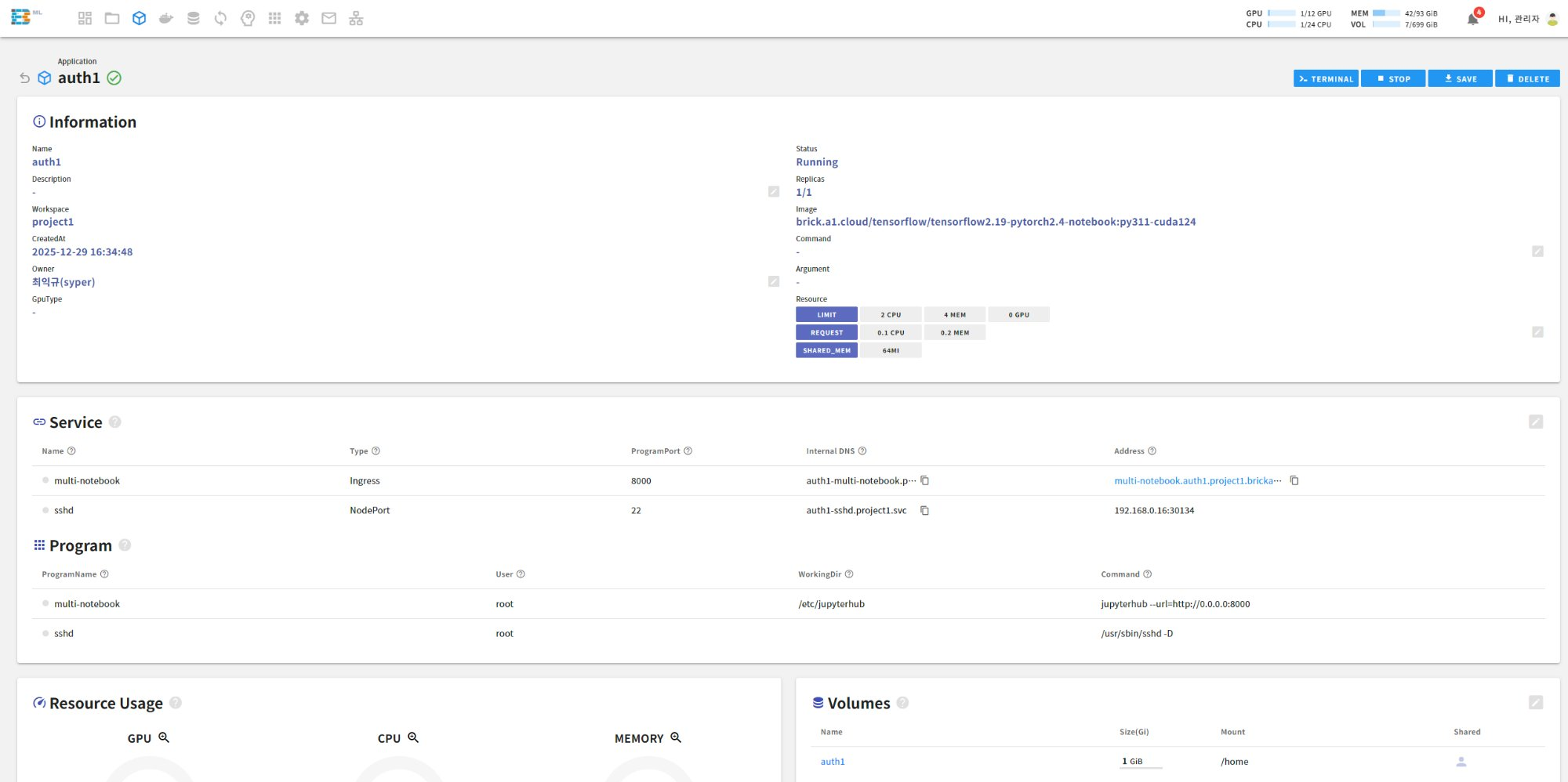Copy the auth1-sshd.project1.svc Internal DNS
This screenshot has width=1568, height=782.
925,510
